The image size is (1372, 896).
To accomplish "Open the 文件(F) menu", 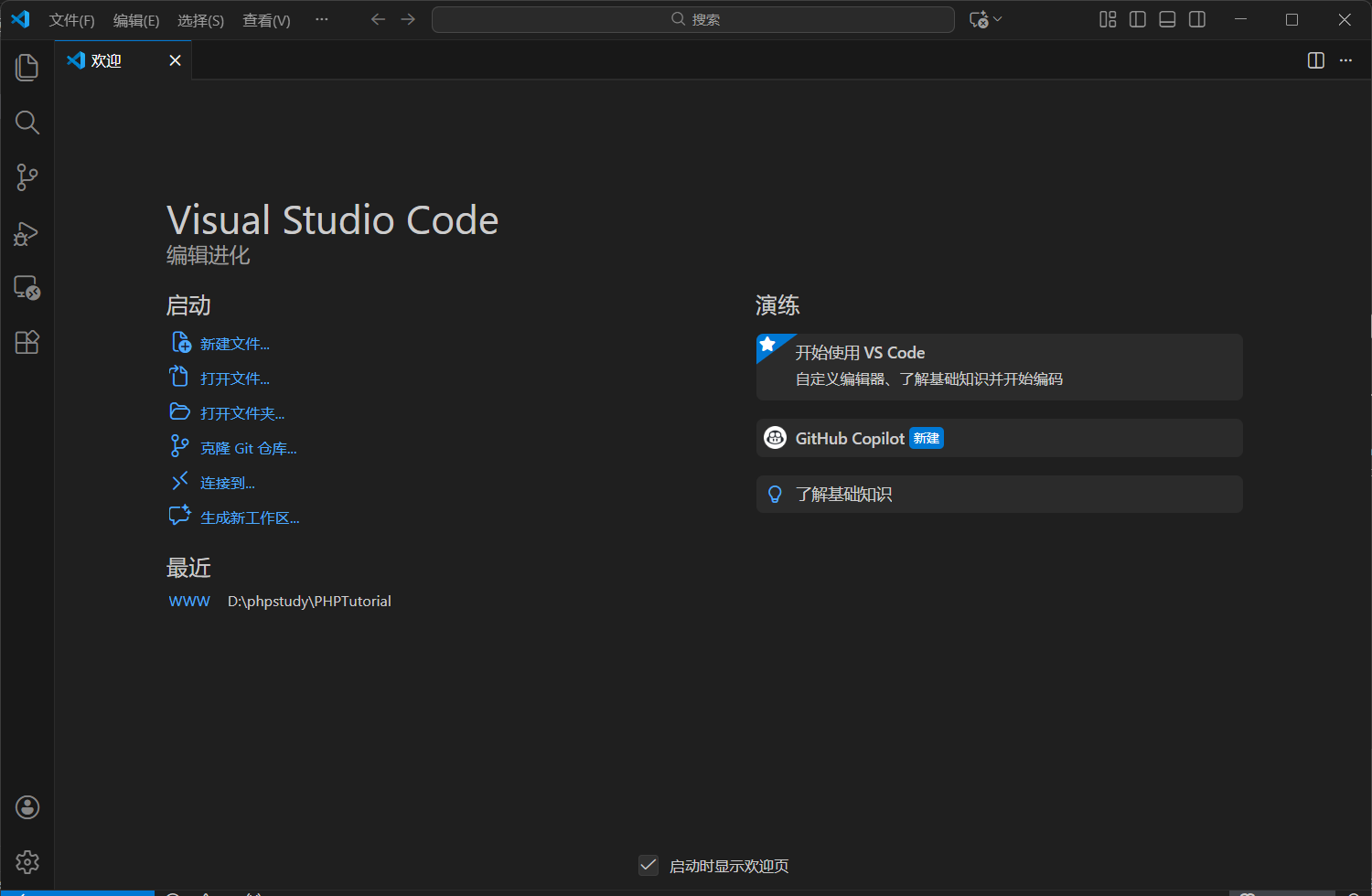I will pos(71,20).
